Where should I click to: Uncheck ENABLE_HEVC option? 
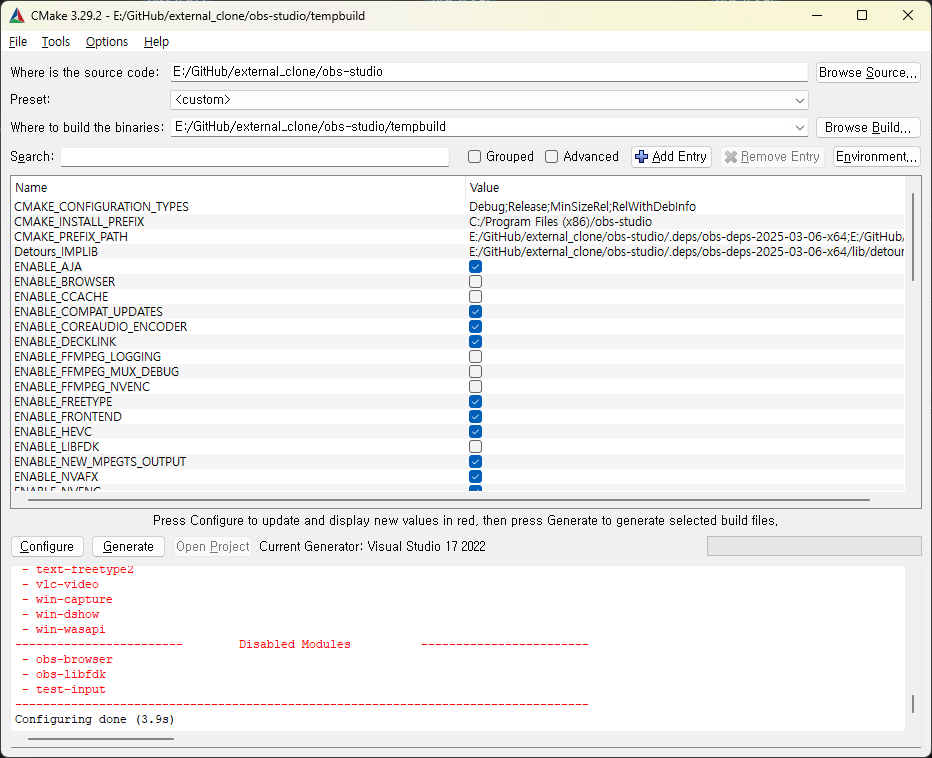(476, 432)
